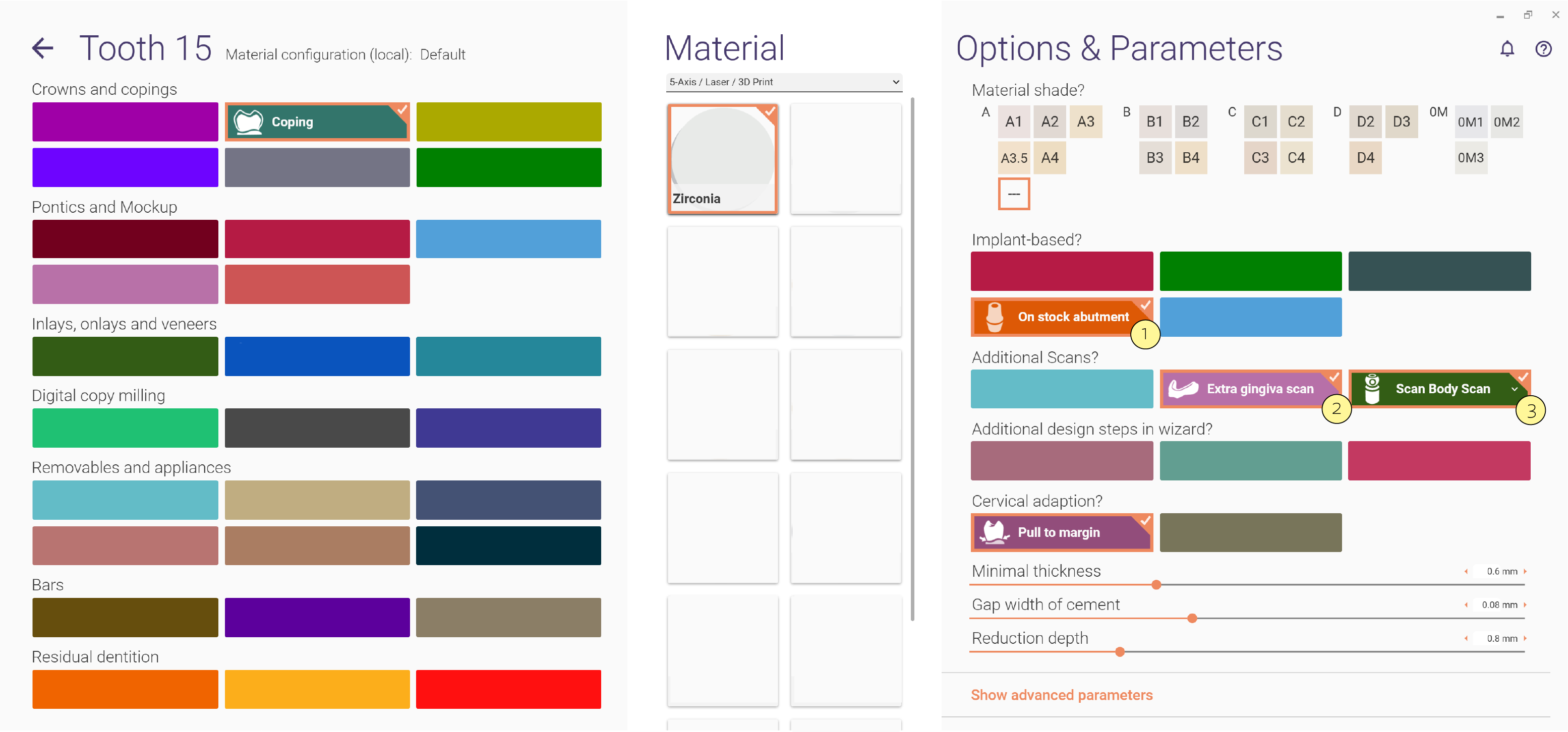This screenshot has width=1568, height=732.
Task: Open the 5-Axis / Laser / 3D Print dropdown
Action: tap(784, 82)
